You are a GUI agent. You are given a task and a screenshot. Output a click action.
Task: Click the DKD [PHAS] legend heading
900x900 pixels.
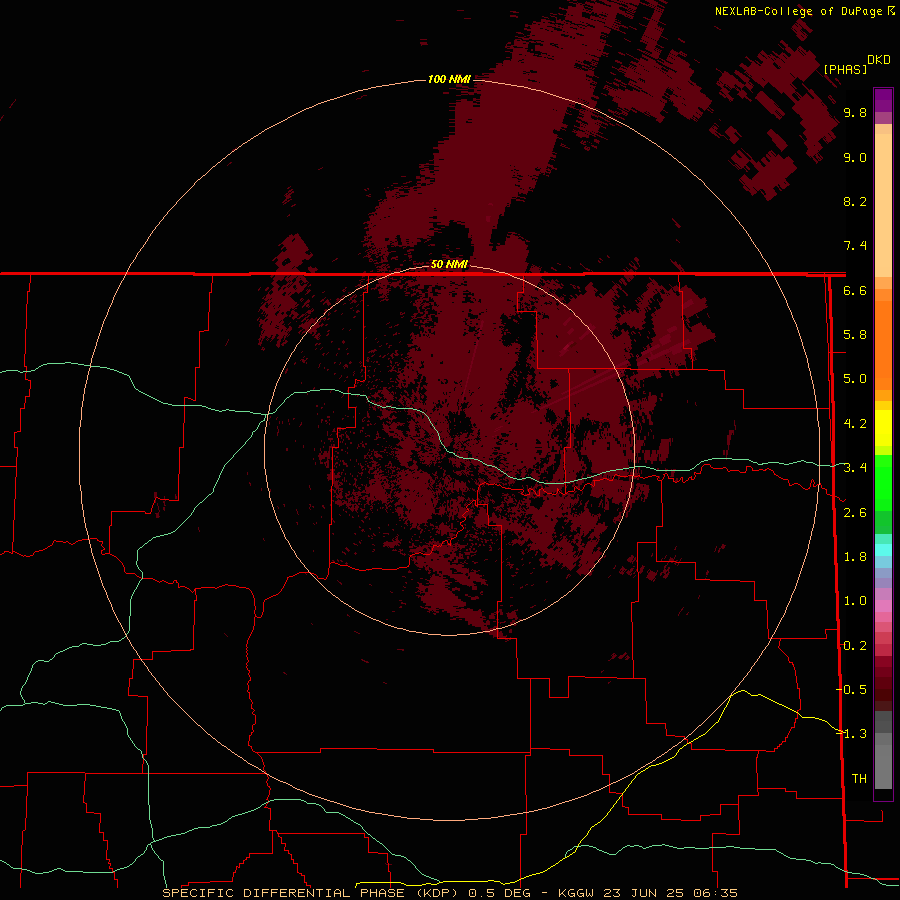click(856, 65)
